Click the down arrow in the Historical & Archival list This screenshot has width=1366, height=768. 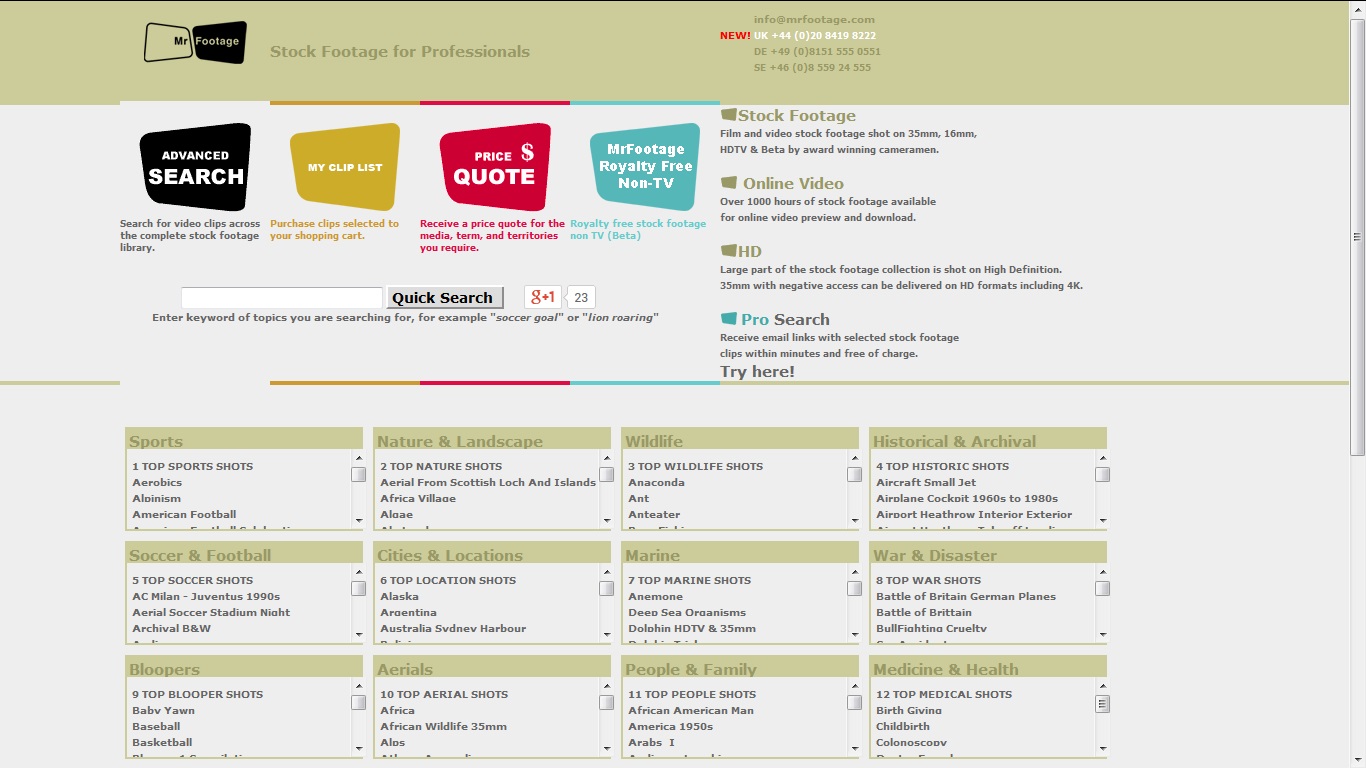[x=1102, y=521]
